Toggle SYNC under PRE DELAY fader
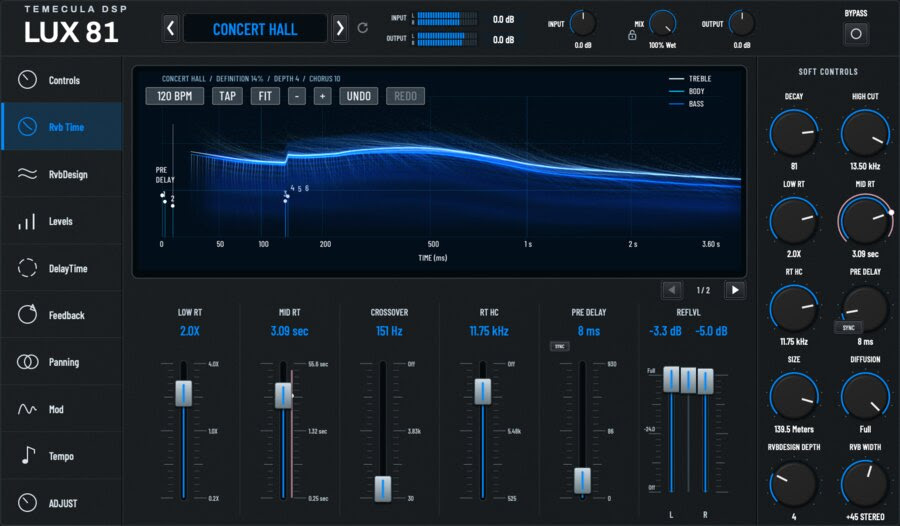900x526 pixels. (560, 346)
